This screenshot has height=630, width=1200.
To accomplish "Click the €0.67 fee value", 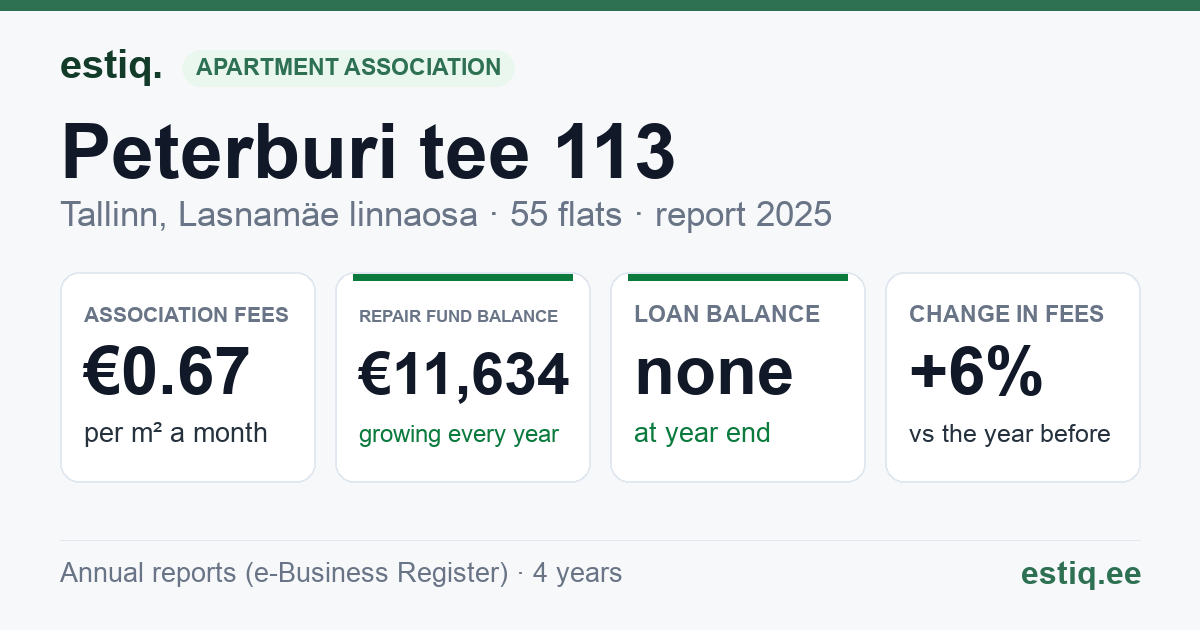I will click(167, 372).
